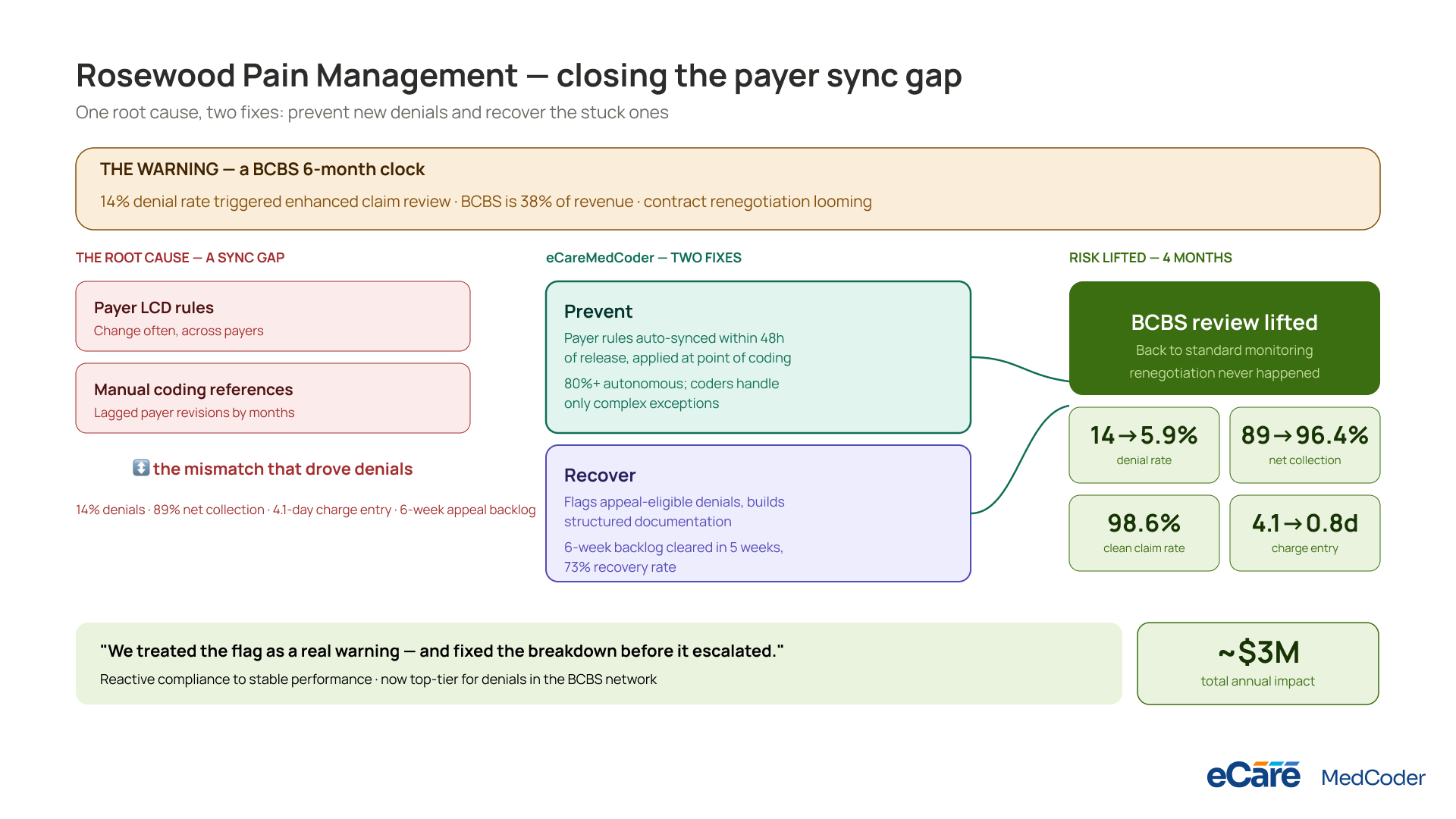Click the 'RISK LIFTED — 4 MONTHS' heading
The height and width of the screenshot is (819, 1456).
[1150, 258]
